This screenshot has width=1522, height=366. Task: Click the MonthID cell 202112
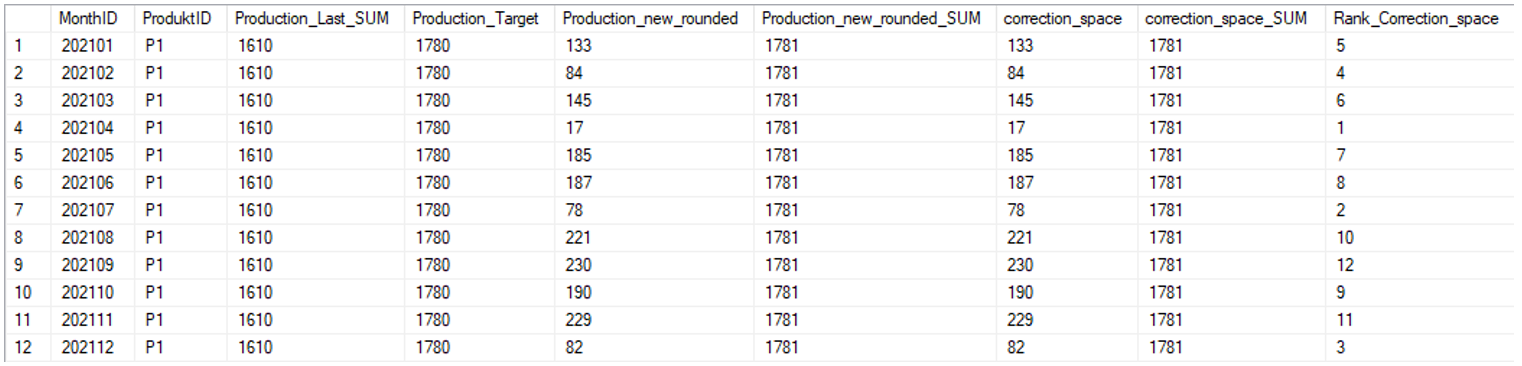pyautogui.click(x=92, y=347)
